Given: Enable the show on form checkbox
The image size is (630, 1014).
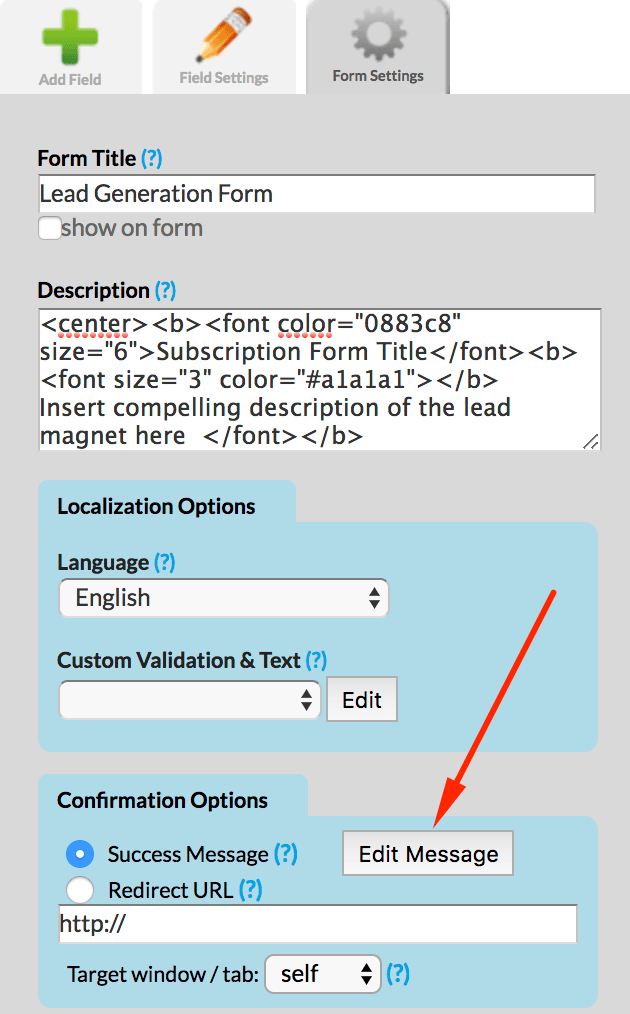Looking at the screenshot, I should pyautogui.click(x=49, y=228).
